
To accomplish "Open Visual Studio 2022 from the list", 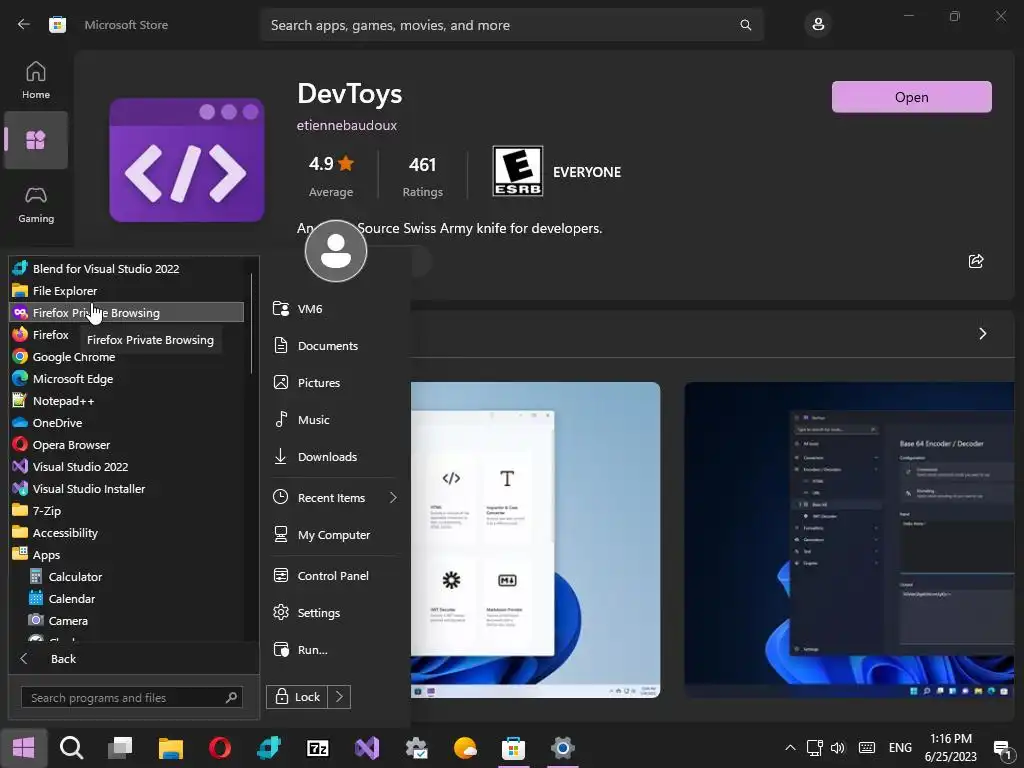I will point(127,467).
